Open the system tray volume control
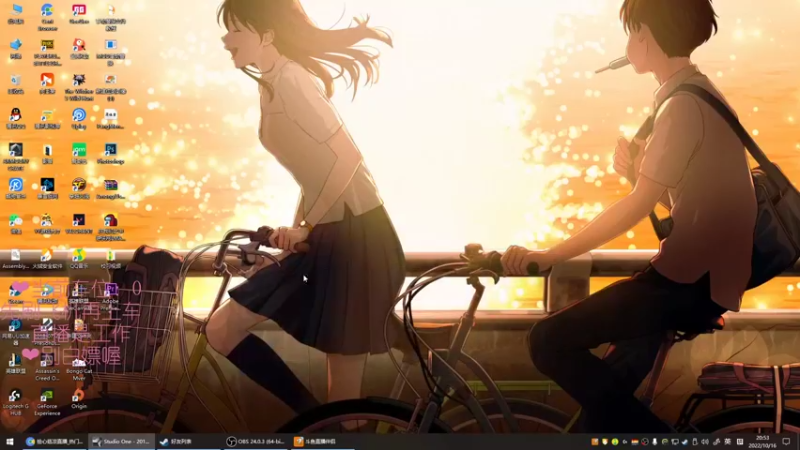800x450 pixels. tap(705, 442)
